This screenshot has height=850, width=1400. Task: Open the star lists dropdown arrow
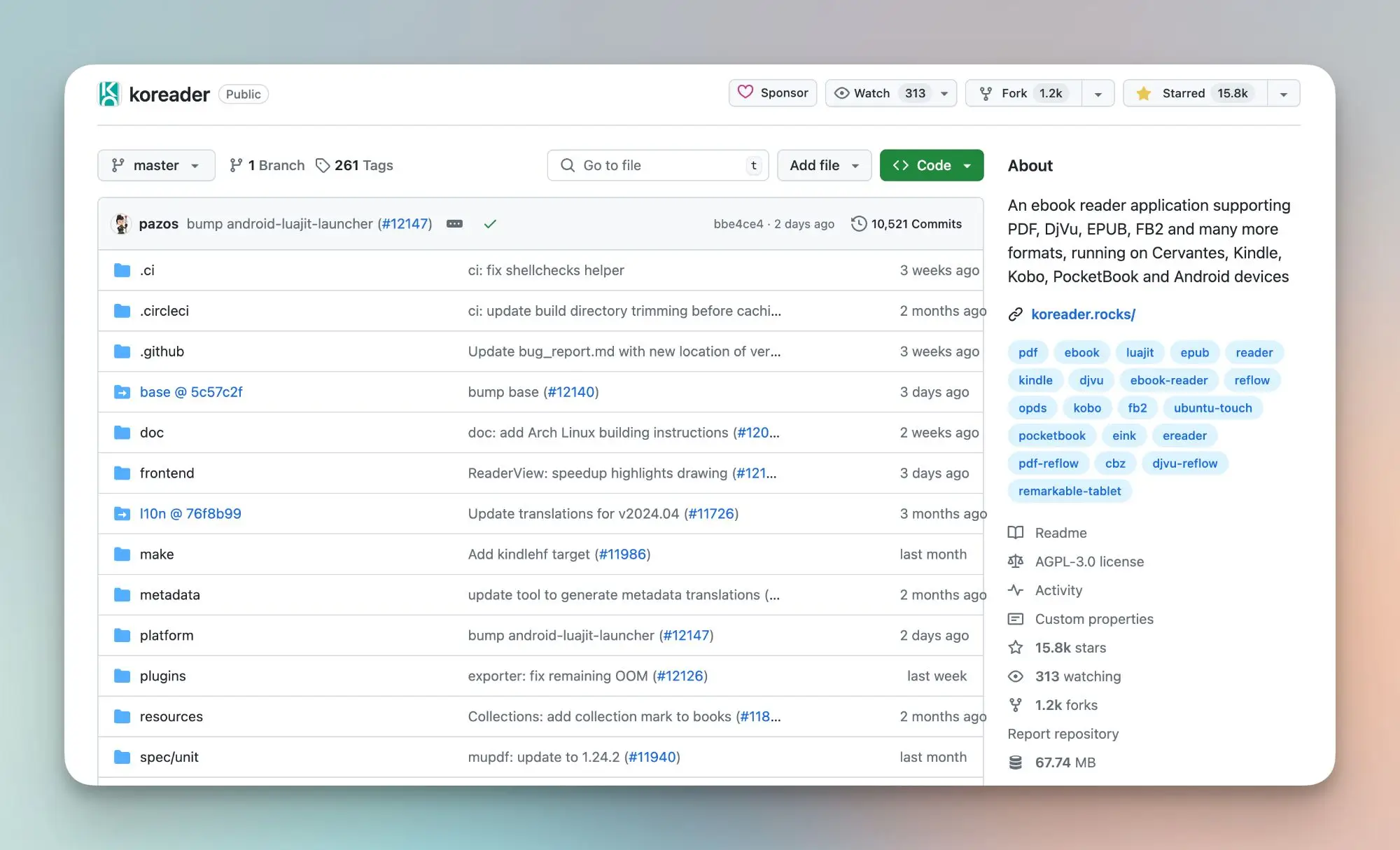(x=1284, y=94)
